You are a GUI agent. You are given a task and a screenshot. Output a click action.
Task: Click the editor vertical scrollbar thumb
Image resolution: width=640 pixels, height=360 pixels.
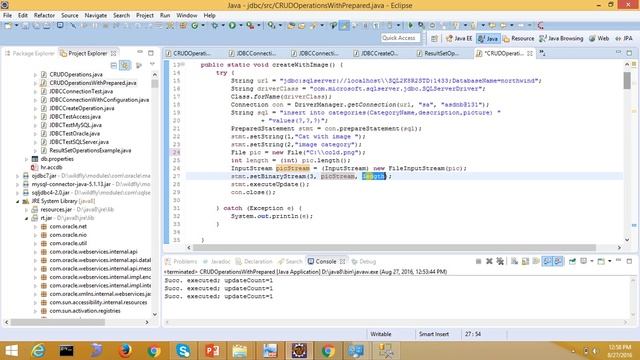click(627, 80)
